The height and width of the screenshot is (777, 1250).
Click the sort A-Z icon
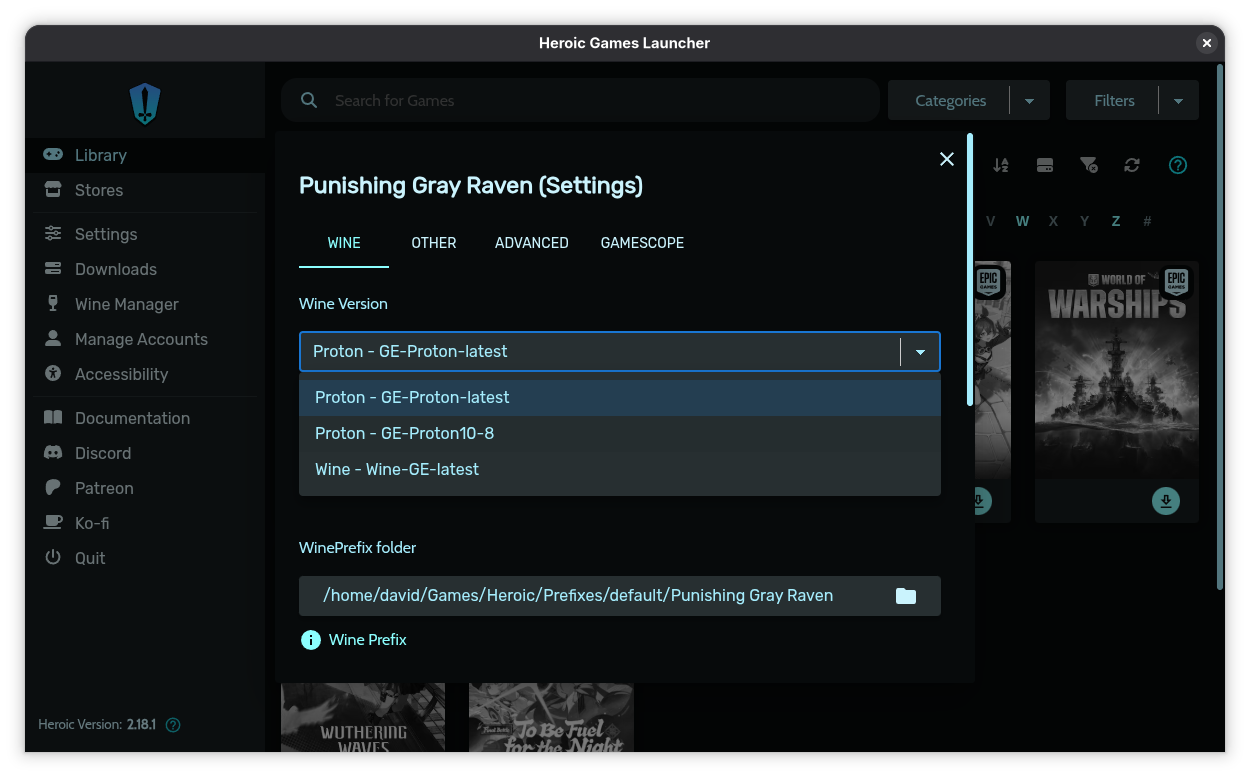[1001, 165]
